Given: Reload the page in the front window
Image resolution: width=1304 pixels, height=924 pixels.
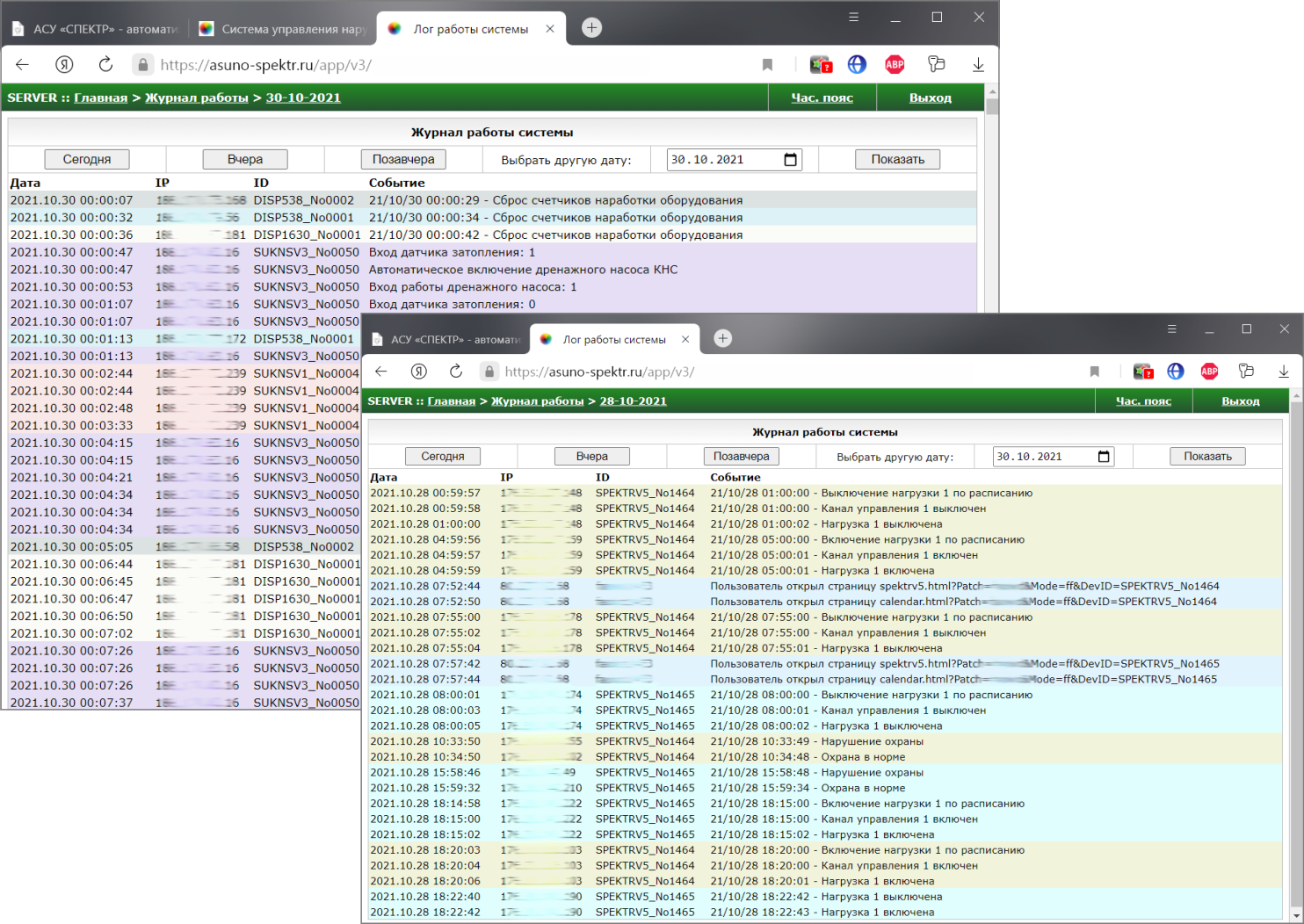Looking at the screenshot, I should coord(456,372).
